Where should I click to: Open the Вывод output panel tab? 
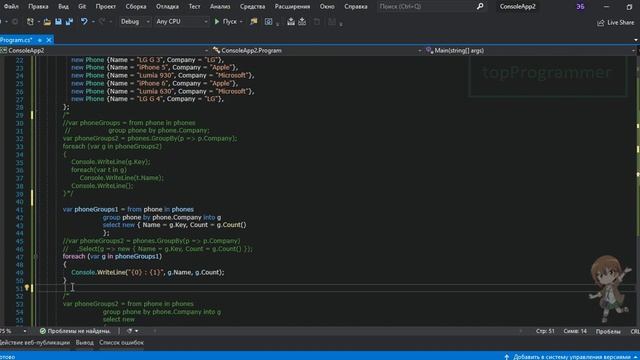point(84,343)
